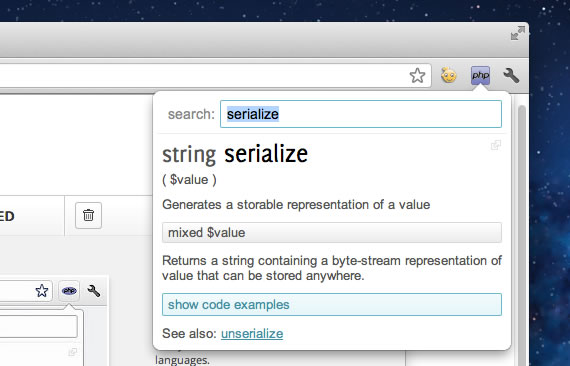Viewport: 570px width, 366px height.
Task: Expand show code examples
Action: (x=332, y=305)
